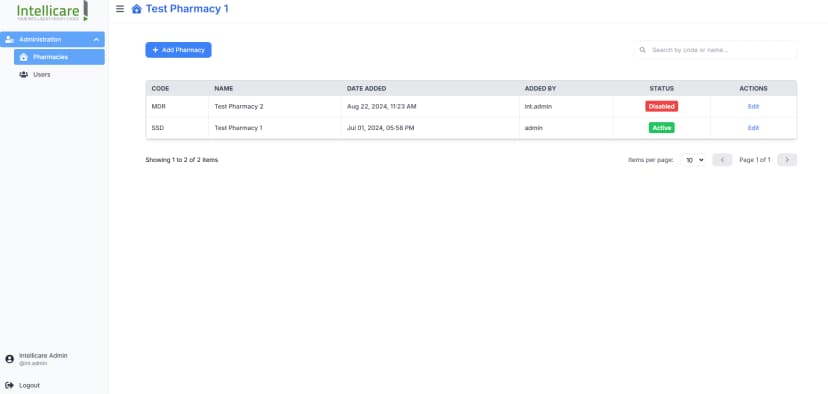Viewport: 828px width, 394px height.
Task: Click Logout in the sidebar
Action: 29,386
